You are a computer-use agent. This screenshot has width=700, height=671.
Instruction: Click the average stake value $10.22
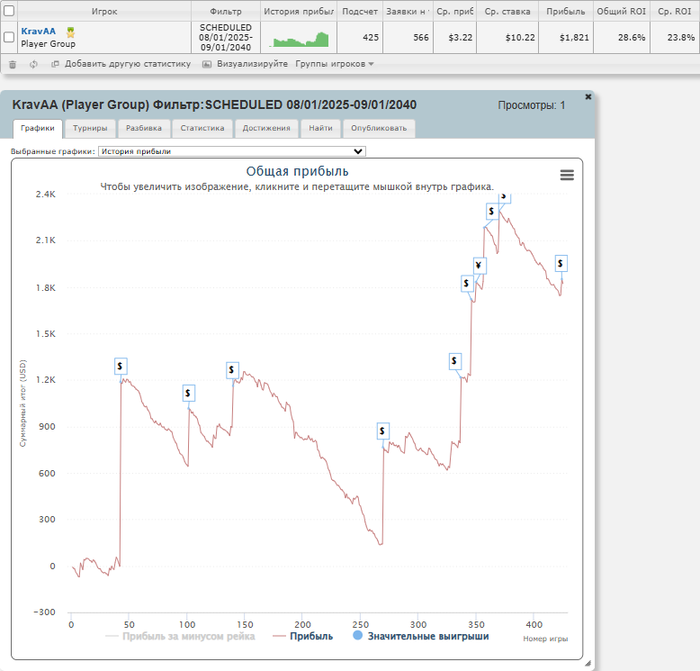[520, 38]
